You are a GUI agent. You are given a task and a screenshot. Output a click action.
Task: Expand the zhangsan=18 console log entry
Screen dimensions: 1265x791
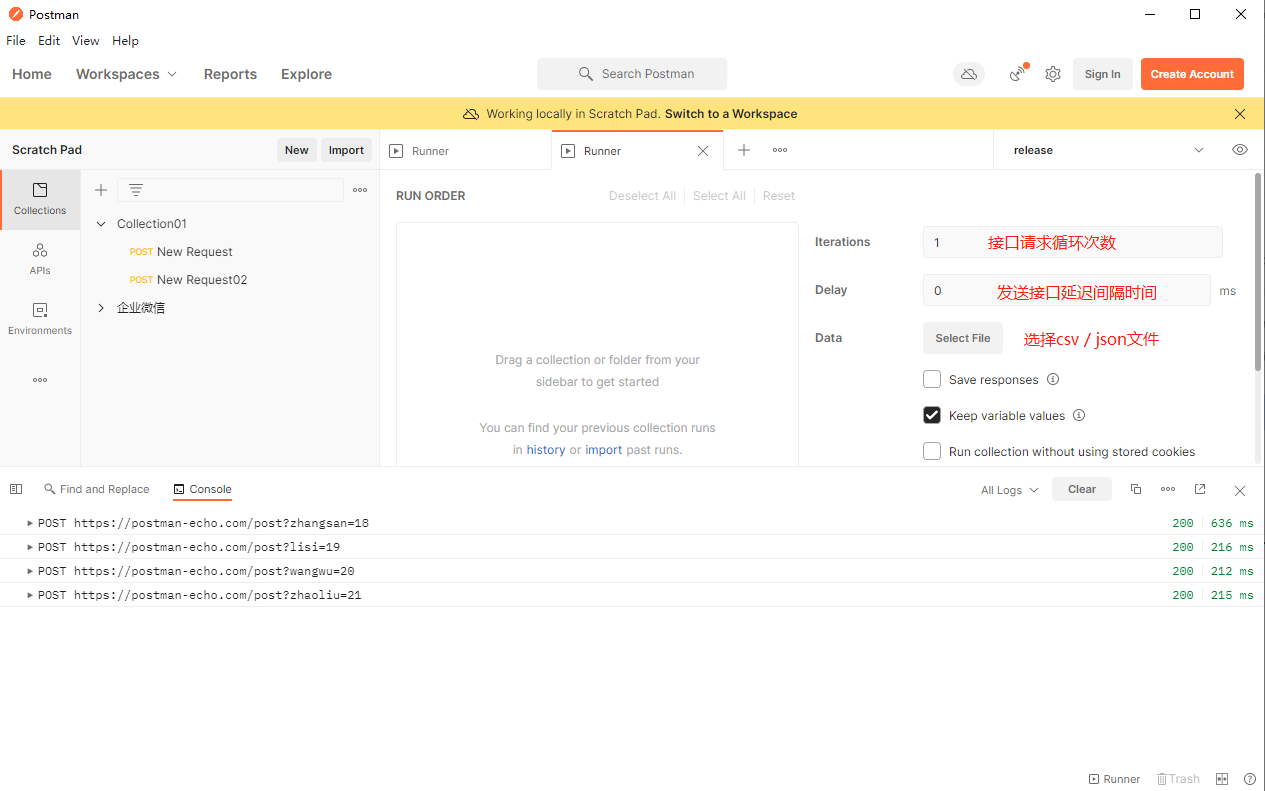(30, 523)
